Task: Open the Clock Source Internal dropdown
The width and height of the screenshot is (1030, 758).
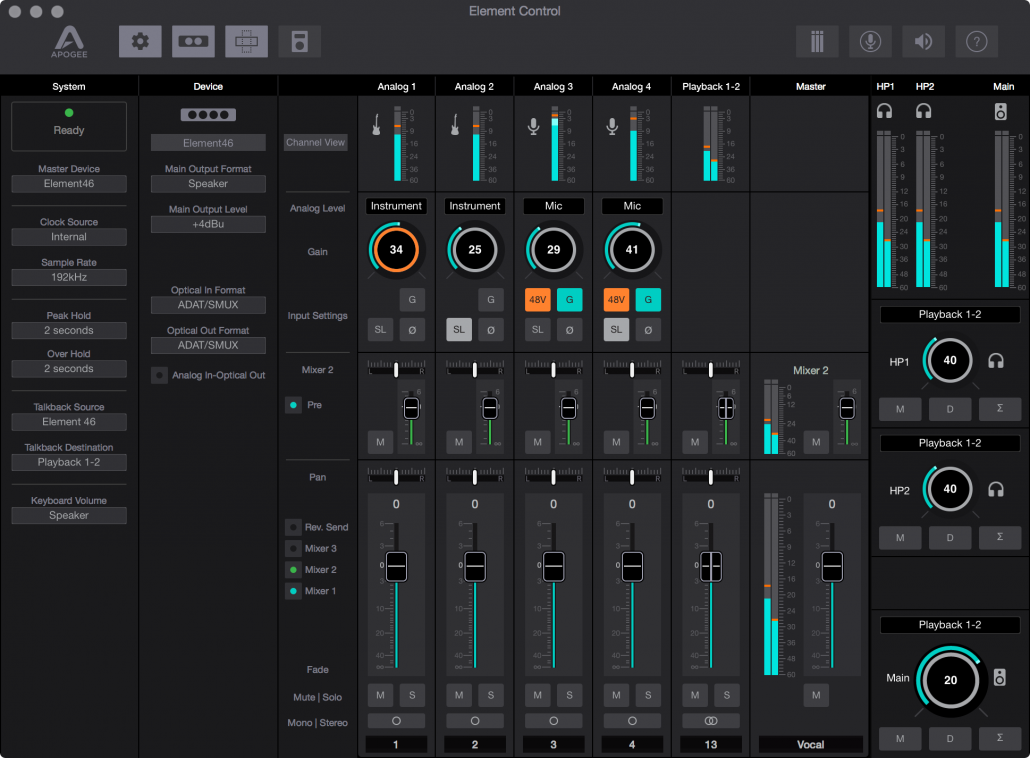Action: (69, 237)
